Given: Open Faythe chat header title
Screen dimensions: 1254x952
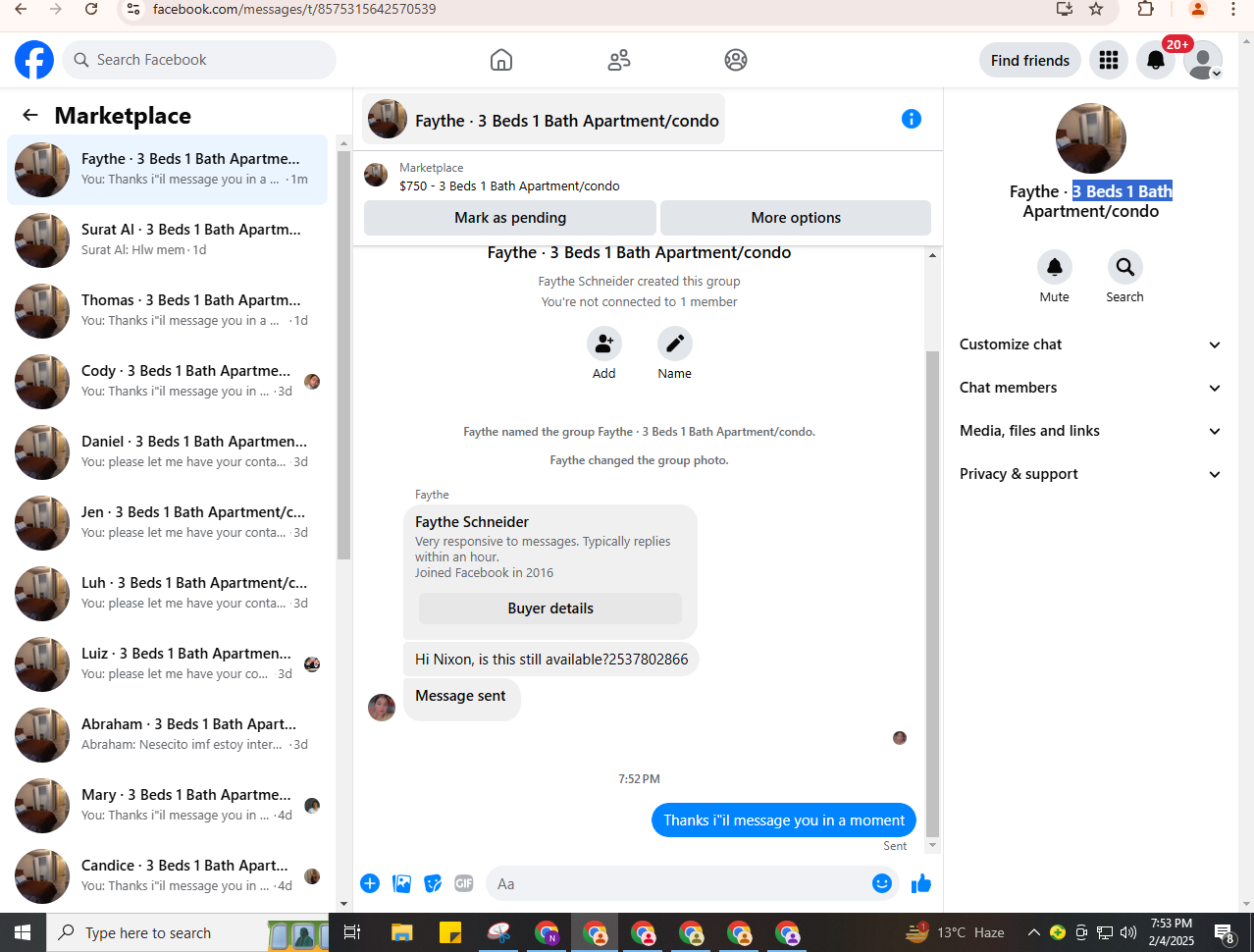Looking at the screenshot, I should point(544,119).
